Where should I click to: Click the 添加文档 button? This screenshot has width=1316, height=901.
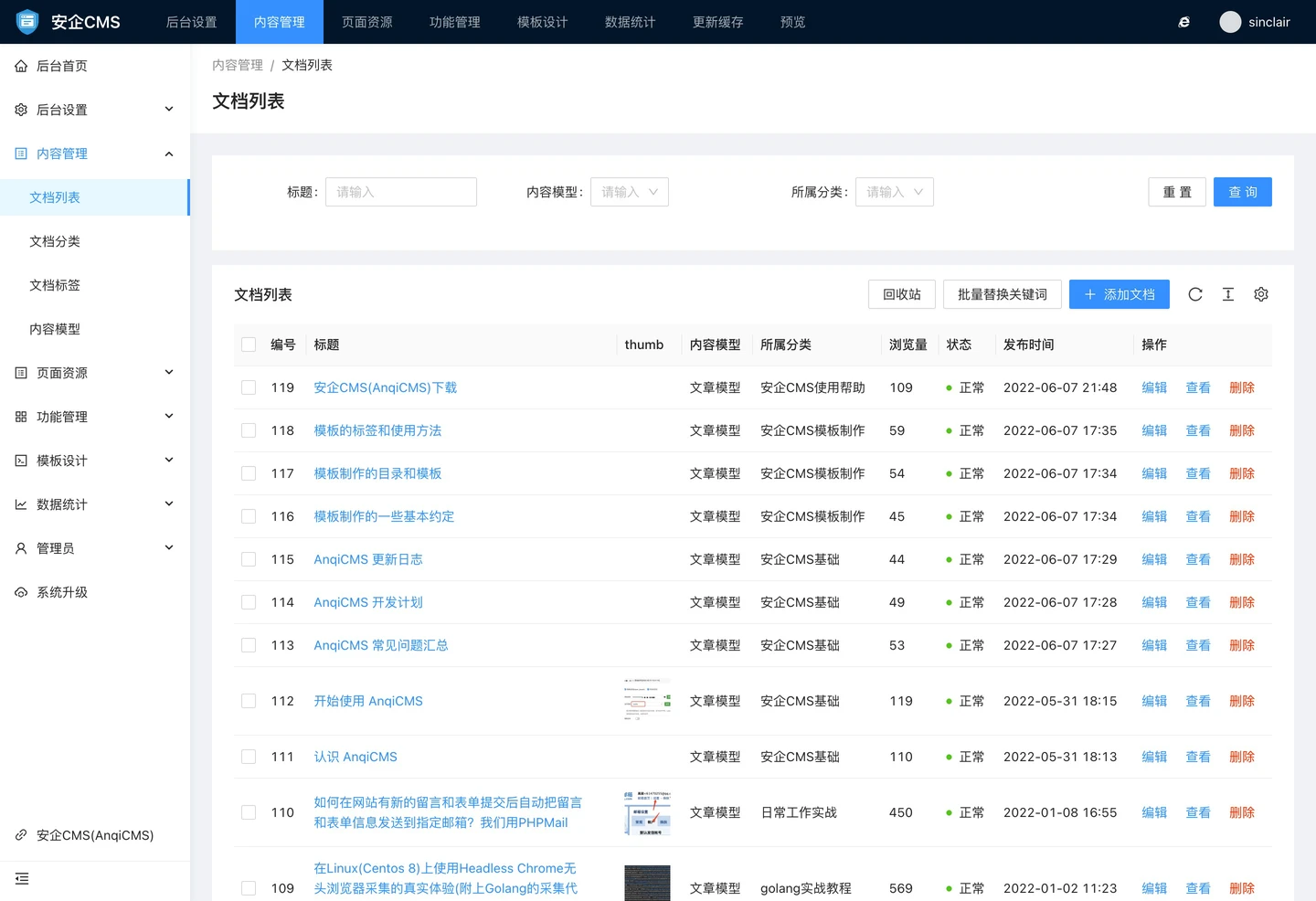pos(1120,294)
